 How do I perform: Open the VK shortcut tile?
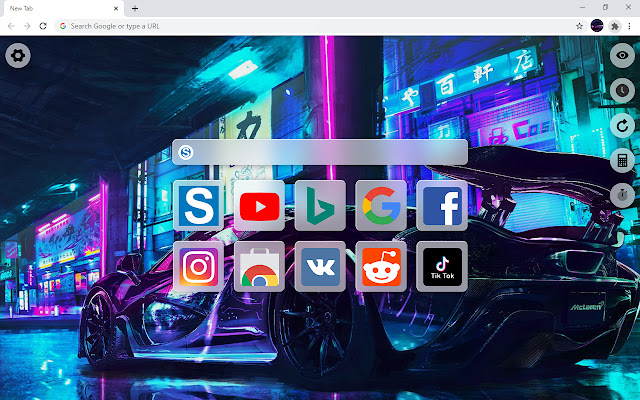point(320,267)
